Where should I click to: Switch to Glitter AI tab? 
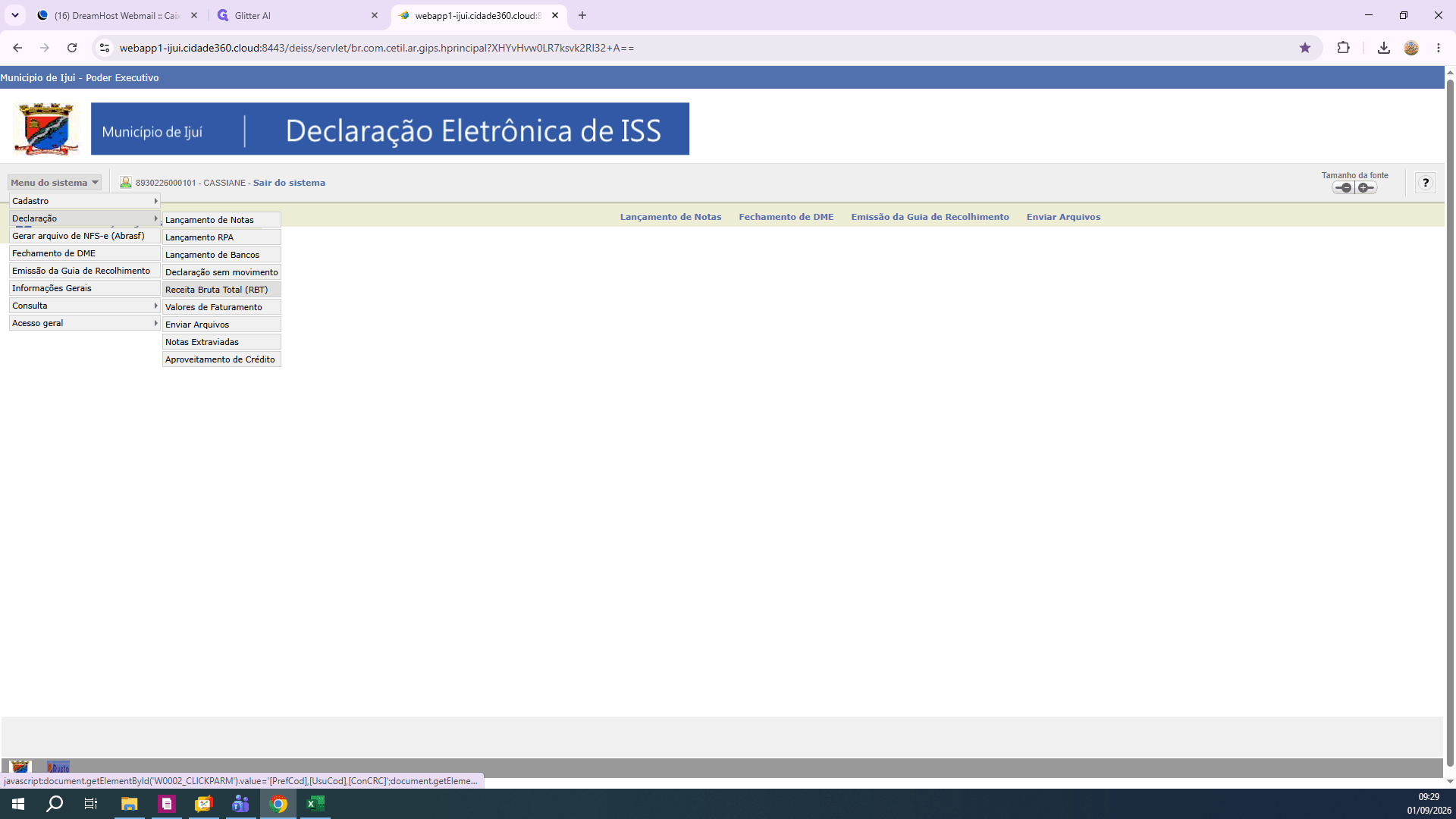click(297, 15)
